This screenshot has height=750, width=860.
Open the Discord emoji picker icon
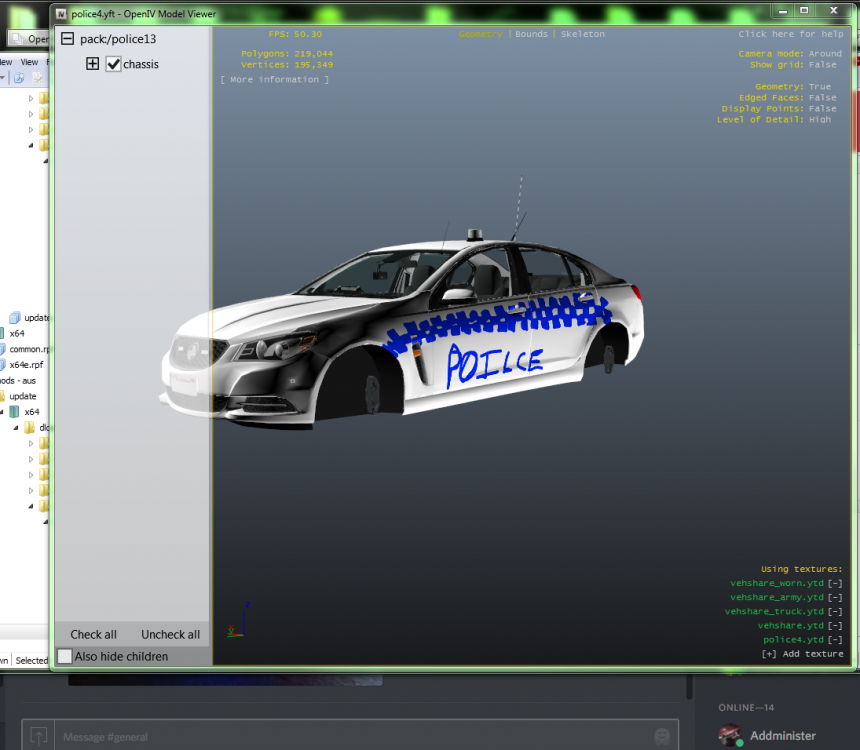tap(660, 736)
